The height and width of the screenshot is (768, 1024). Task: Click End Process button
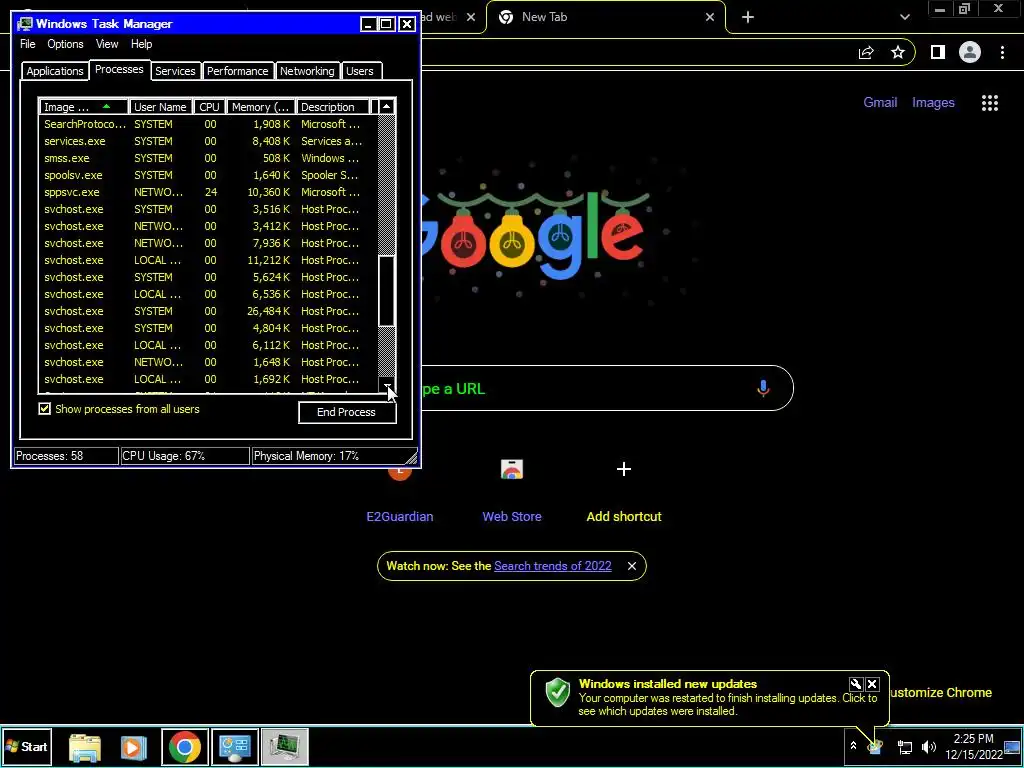pyautogui.click(x=347, y=412)
